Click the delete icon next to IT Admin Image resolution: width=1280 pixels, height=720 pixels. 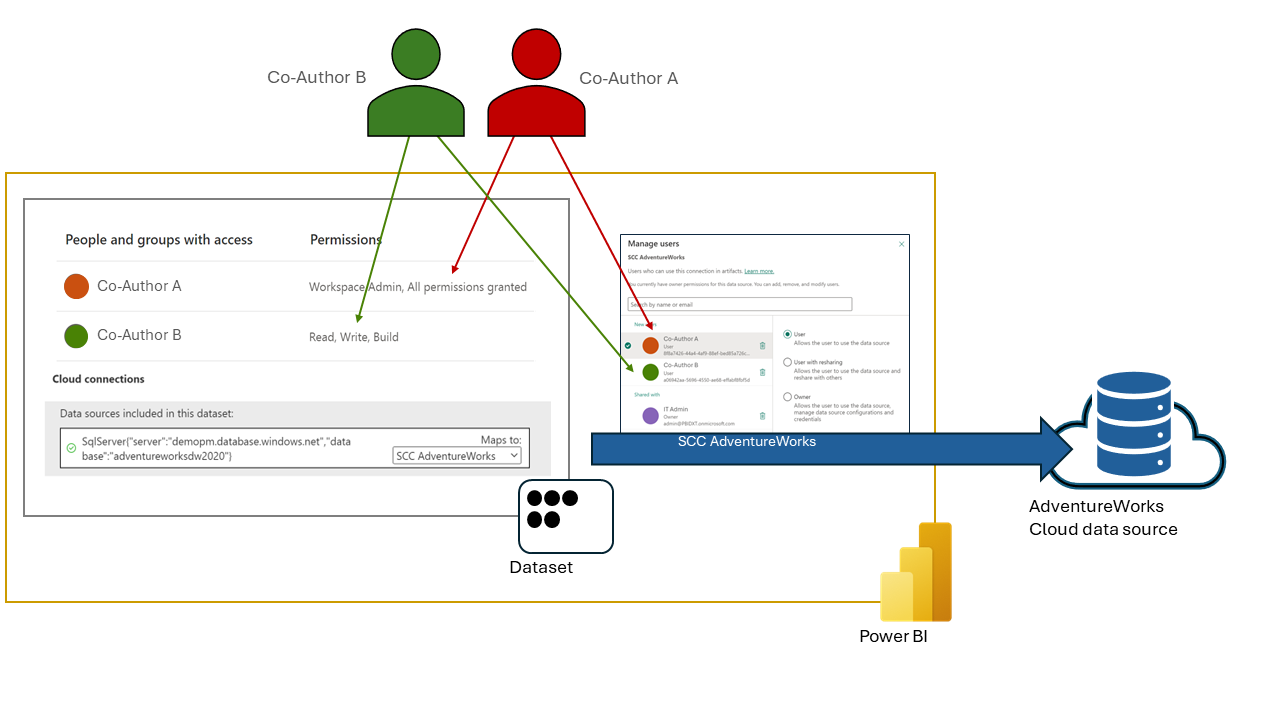pos(762,414)
